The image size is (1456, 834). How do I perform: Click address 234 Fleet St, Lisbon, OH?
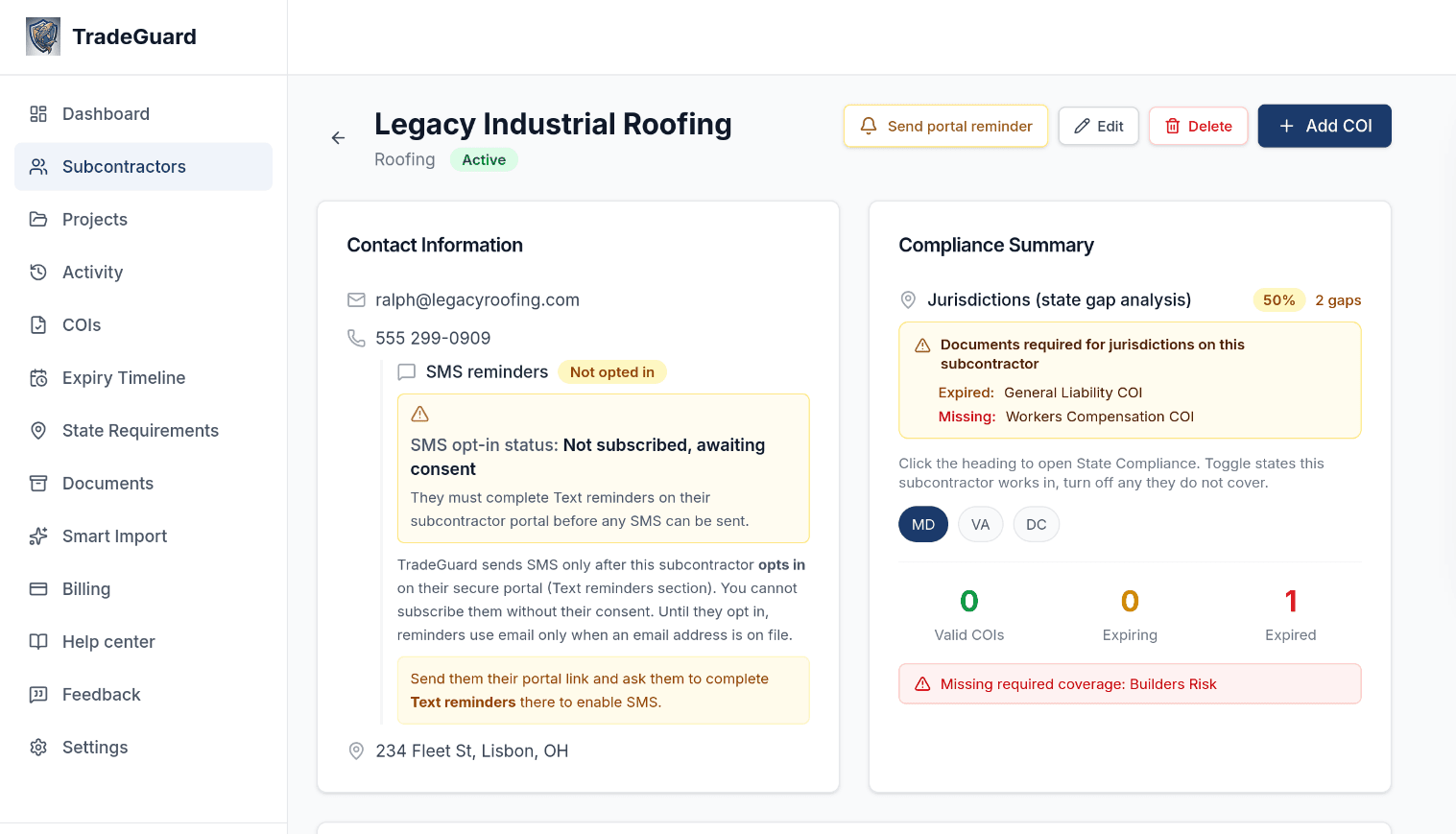click(x=472, y=751)
